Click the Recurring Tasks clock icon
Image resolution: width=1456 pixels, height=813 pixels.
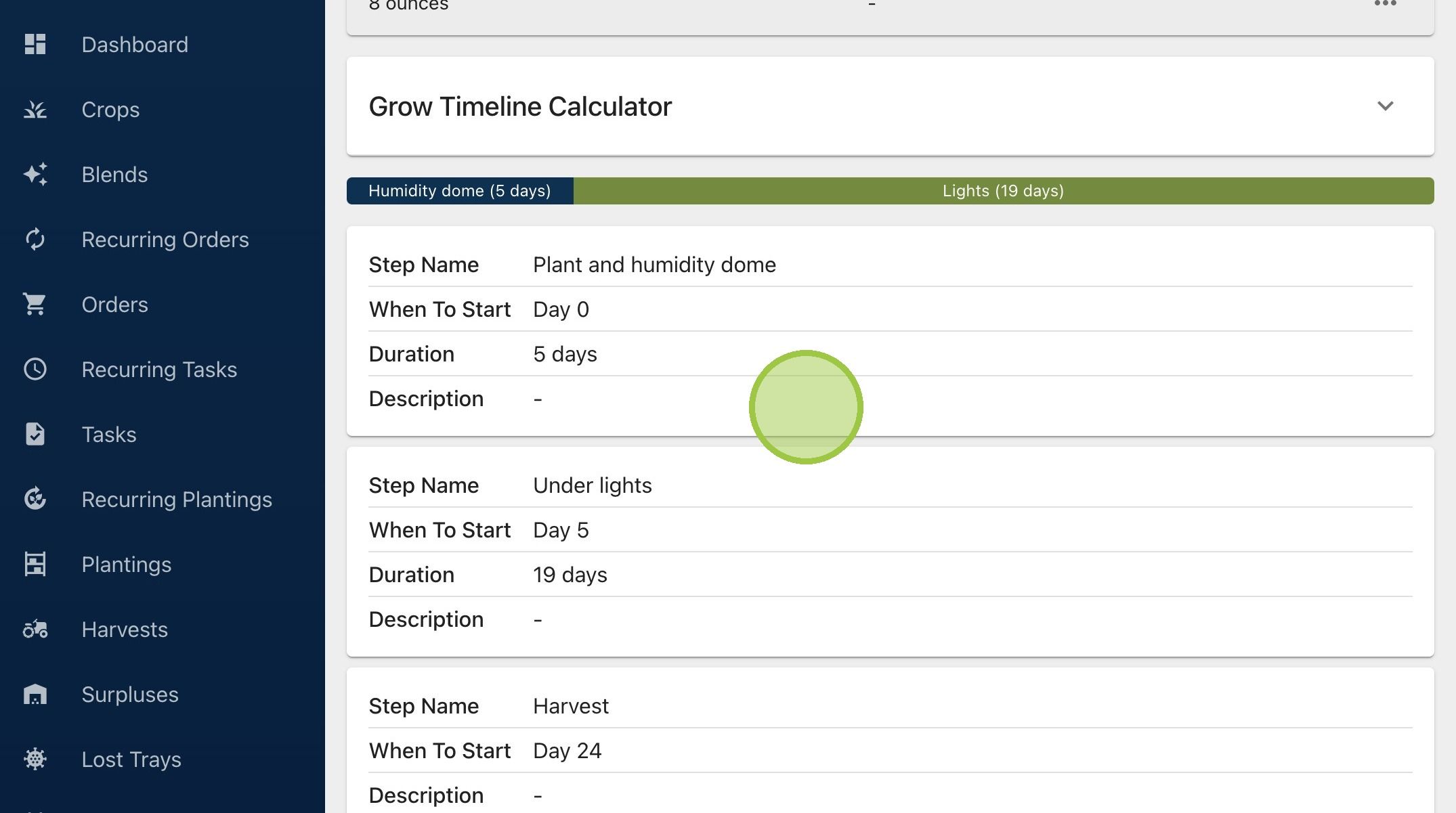point(35,369)
